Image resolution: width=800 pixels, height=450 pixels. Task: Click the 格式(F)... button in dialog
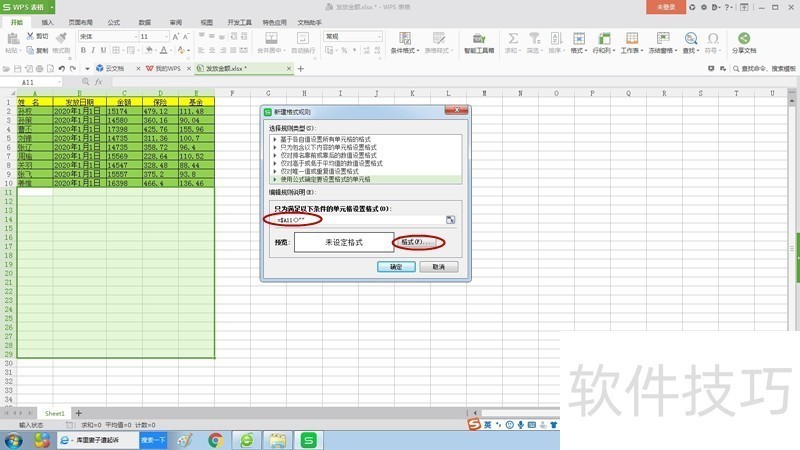click(418, 242)
